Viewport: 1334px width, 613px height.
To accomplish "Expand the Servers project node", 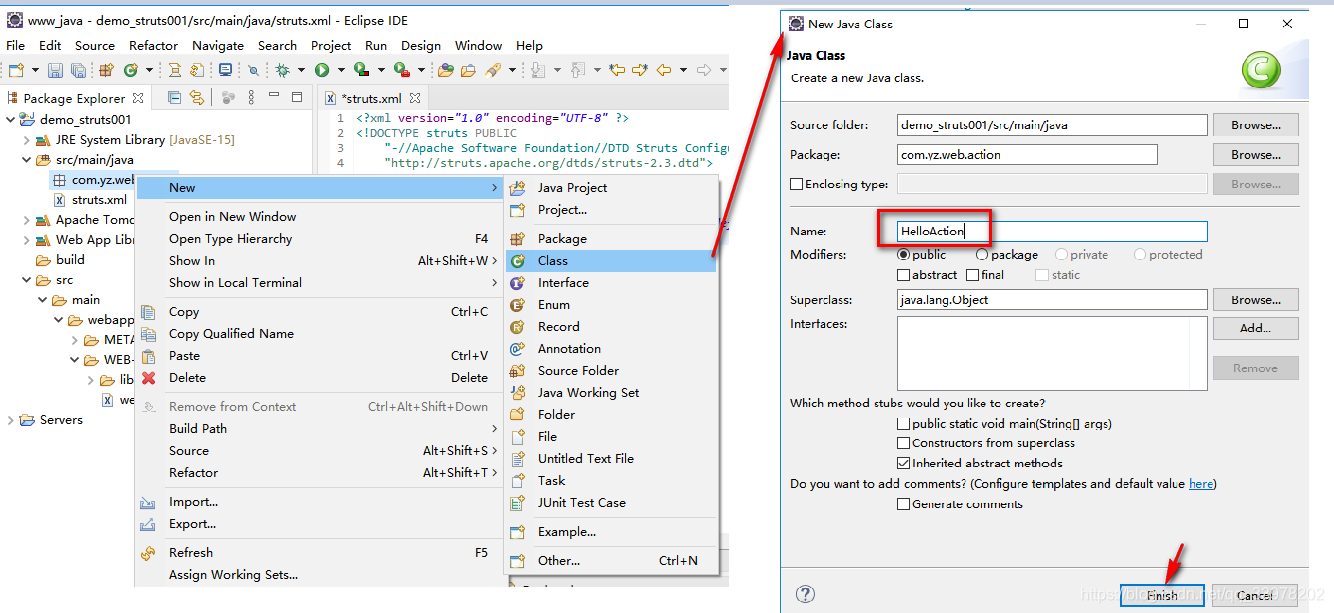I will click(x=10, y=420).
